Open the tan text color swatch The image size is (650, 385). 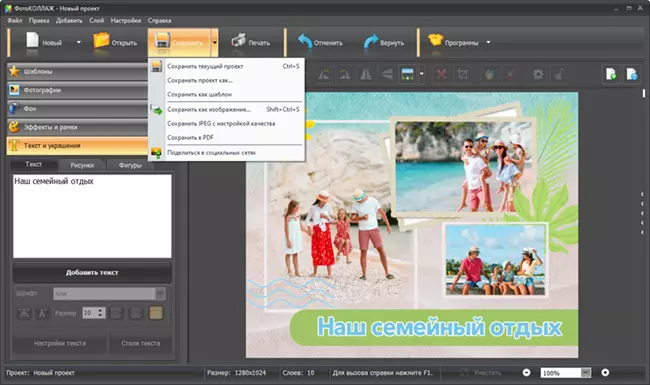(156, 313)
